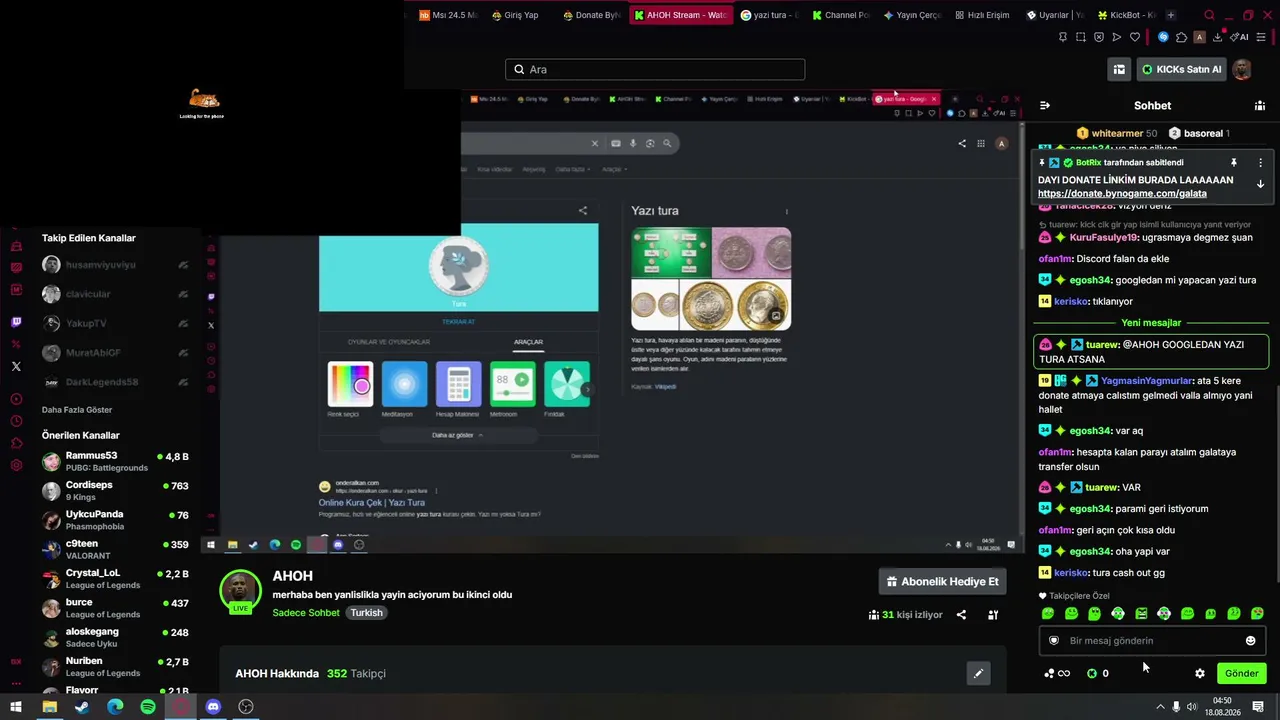
Task: Click Abonelik Hediye Et button
Action: 942,581
